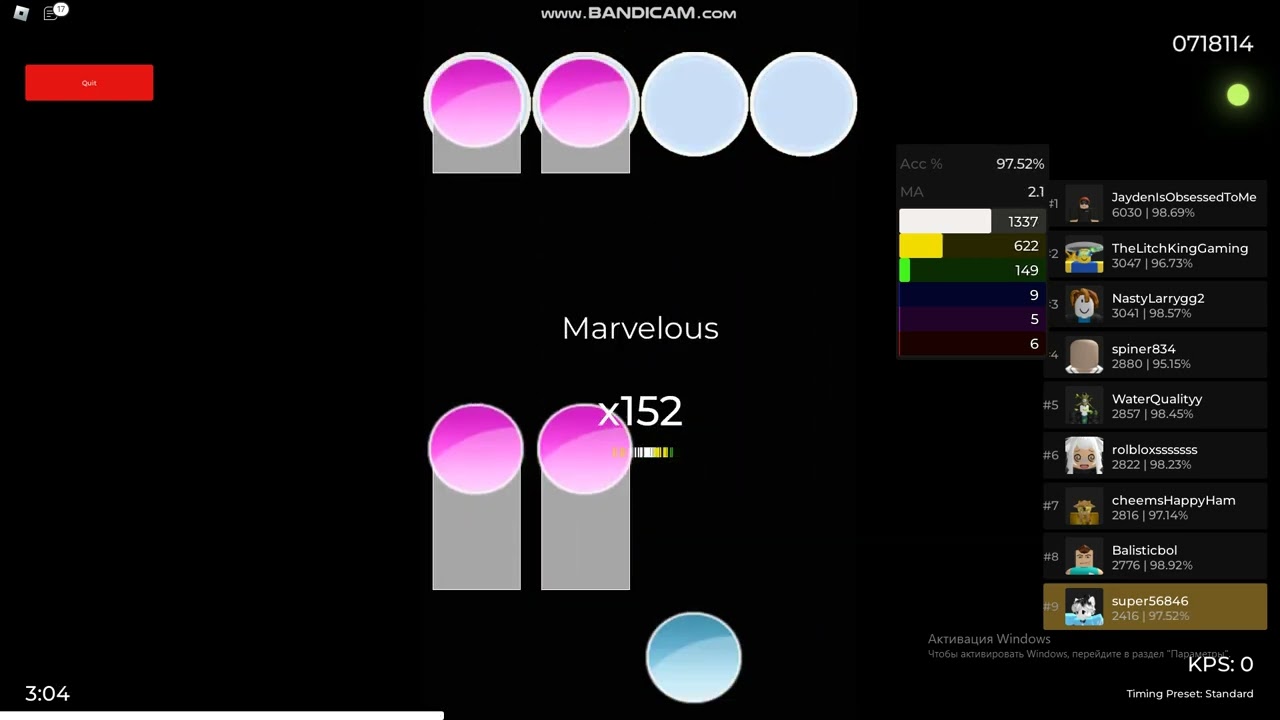
Task: Click the white judgement bar showing 1337
Action: [972, 222]
